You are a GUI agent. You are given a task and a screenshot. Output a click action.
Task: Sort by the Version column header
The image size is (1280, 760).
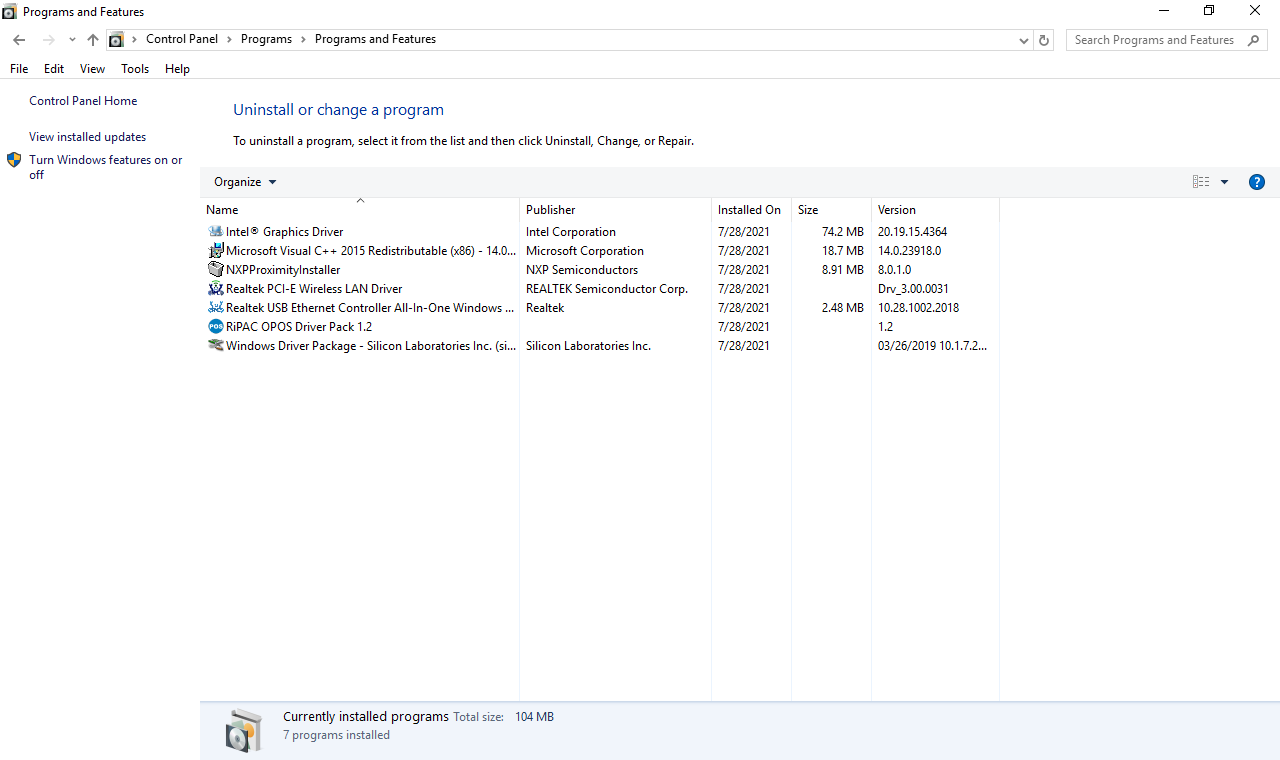935,210
